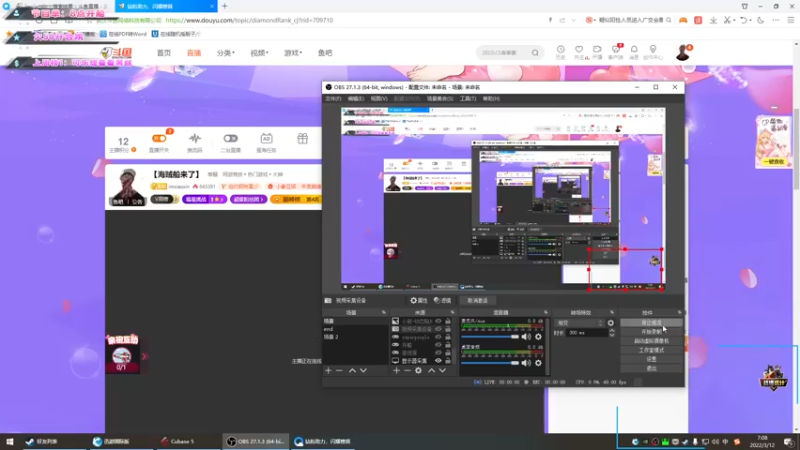Open history clock icon in Douyu header

pyautogui.click(x=561, y=49)
